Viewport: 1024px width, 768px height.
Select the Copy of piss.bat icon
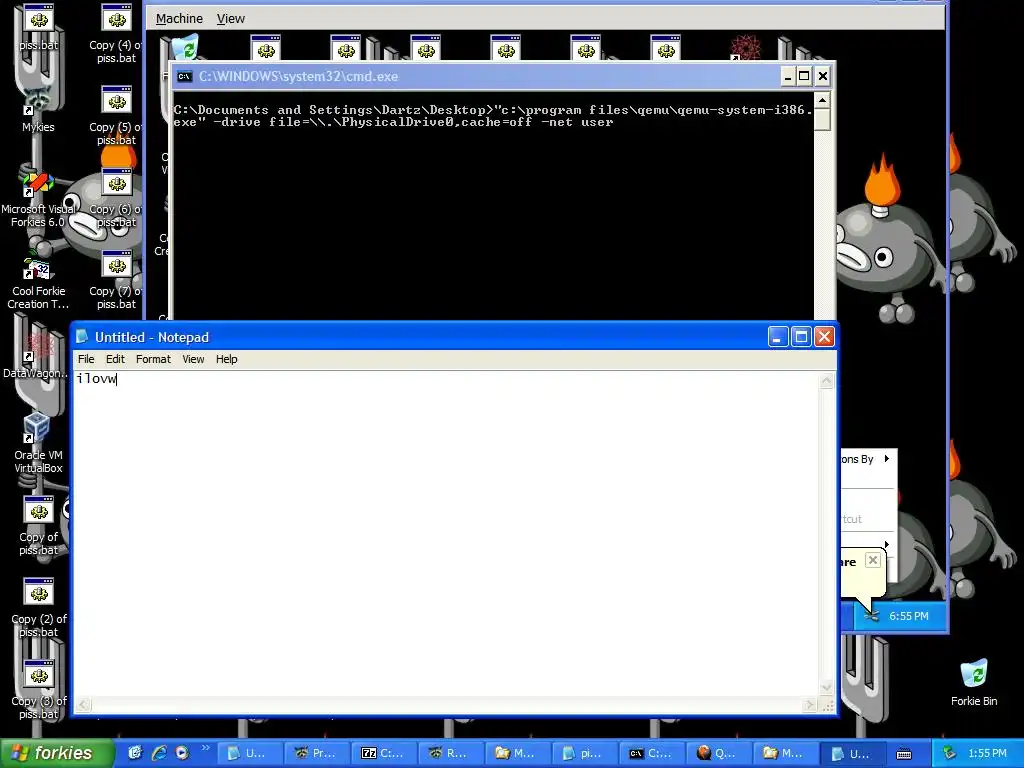39,526
